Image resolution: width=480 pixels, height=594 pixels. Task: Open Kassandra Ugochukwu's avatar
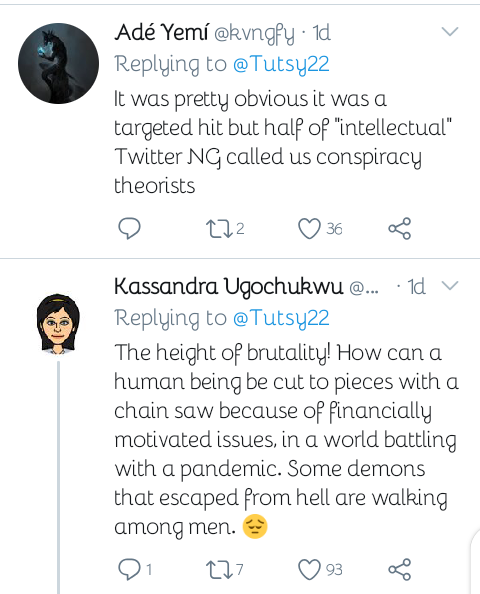pyautogui.click(x=58, y=324)
